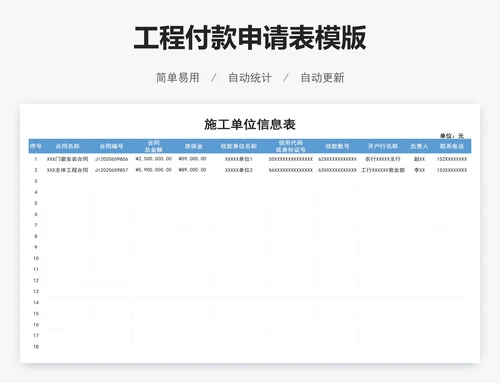
Task: Select the 收款单位名称 column header
Action: [239, 146]
